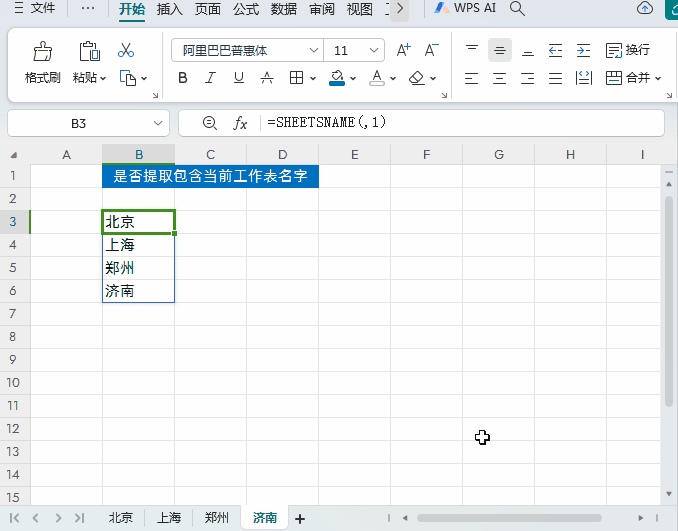Open clear options dropdown arrow

433,79
